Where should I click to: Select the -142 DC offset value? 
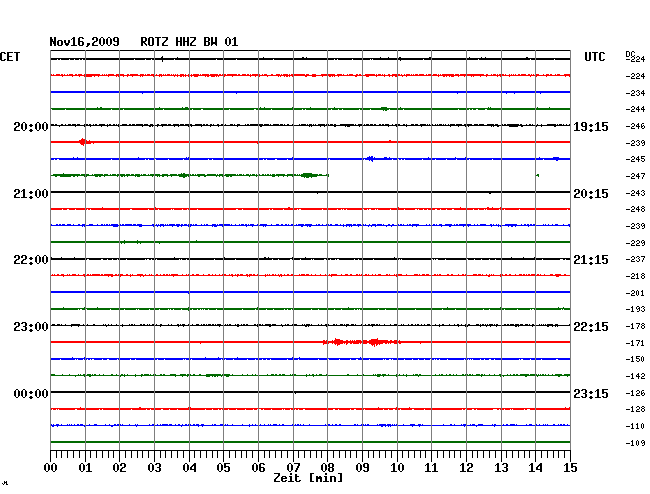pos(635,376)
